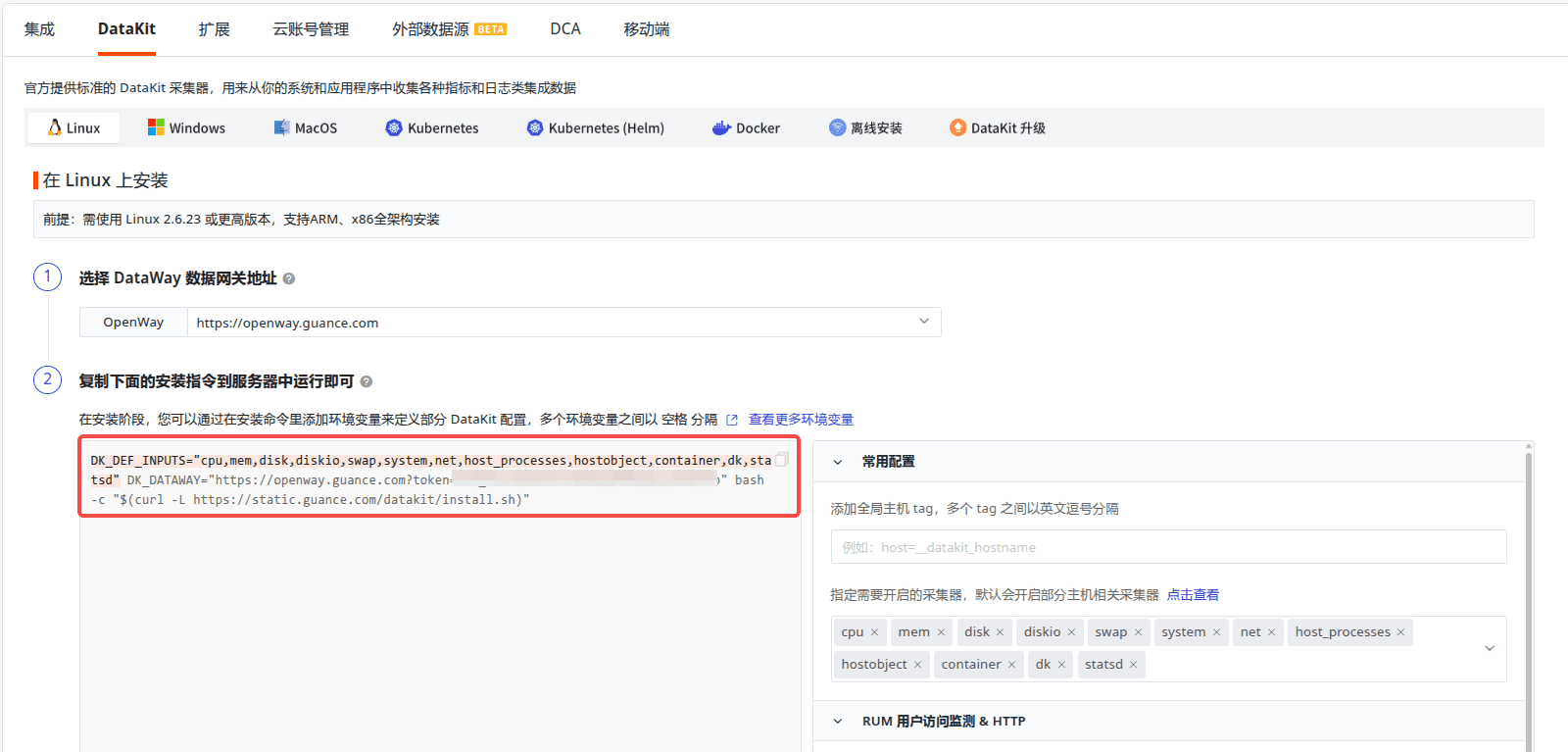Click the 点击查看 collectors link
The image size is (1568, 752).
1193,595
